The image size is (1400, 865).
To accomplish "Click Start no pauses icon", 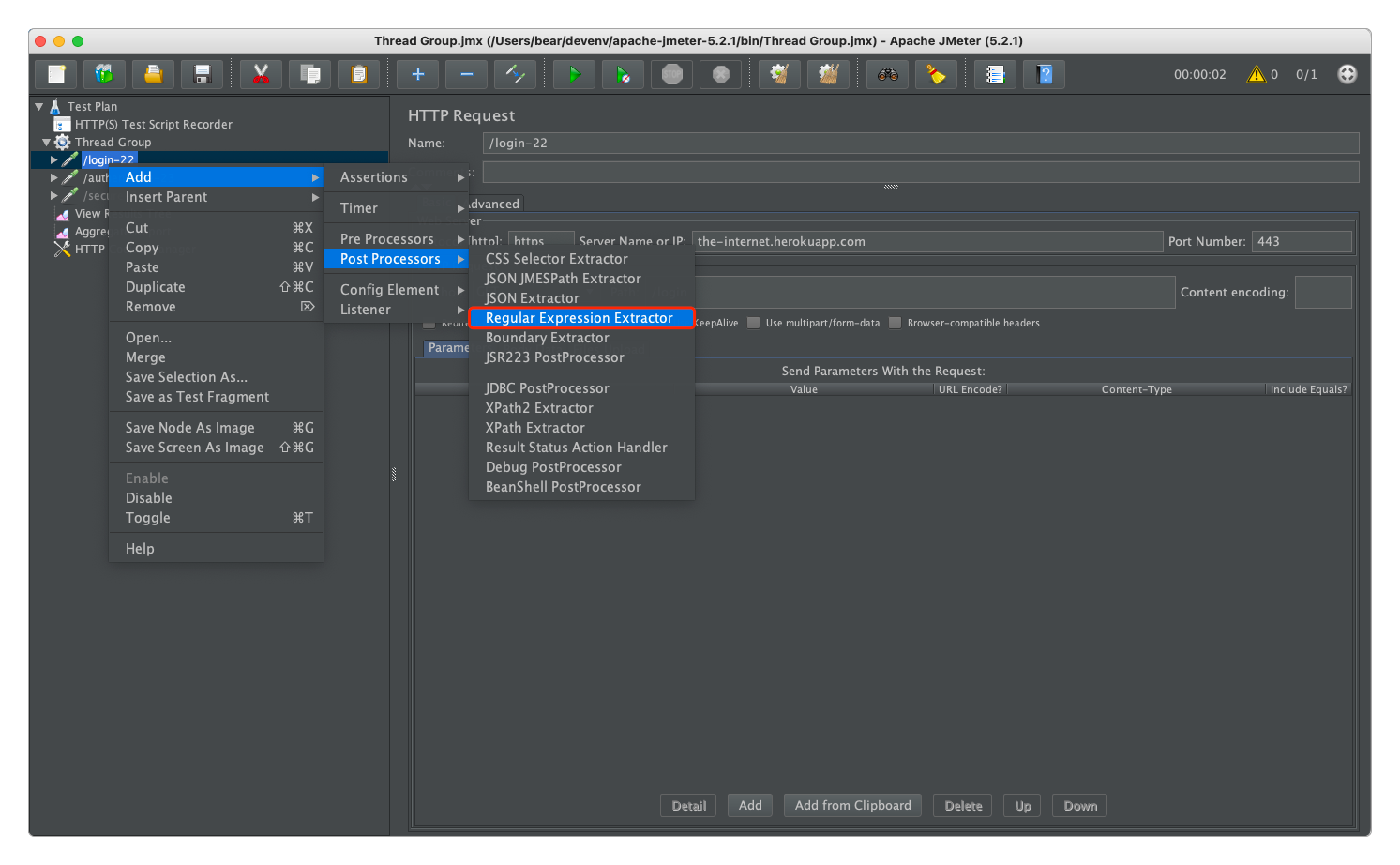I will point(623,74).
